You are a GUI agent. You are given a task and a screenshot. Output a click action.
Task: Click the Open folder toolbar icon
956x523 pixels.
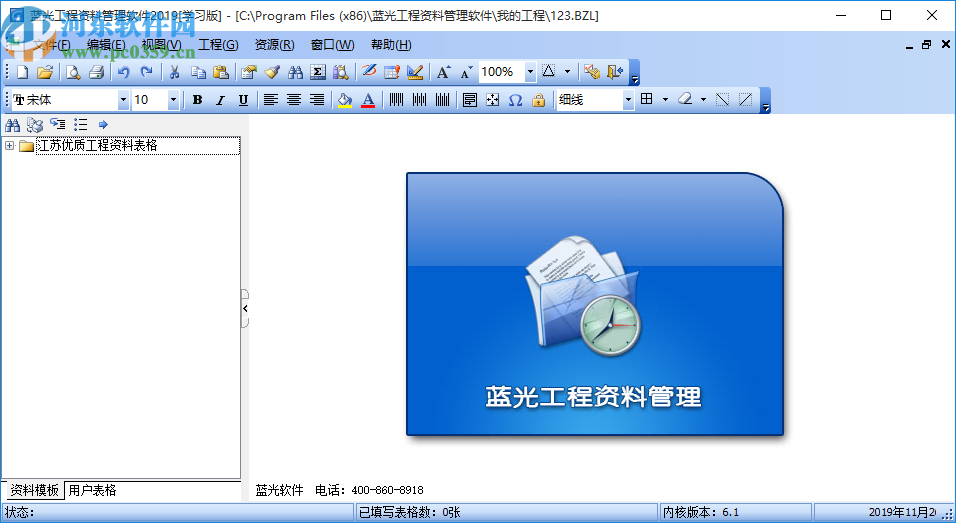[x=45, y=72]
